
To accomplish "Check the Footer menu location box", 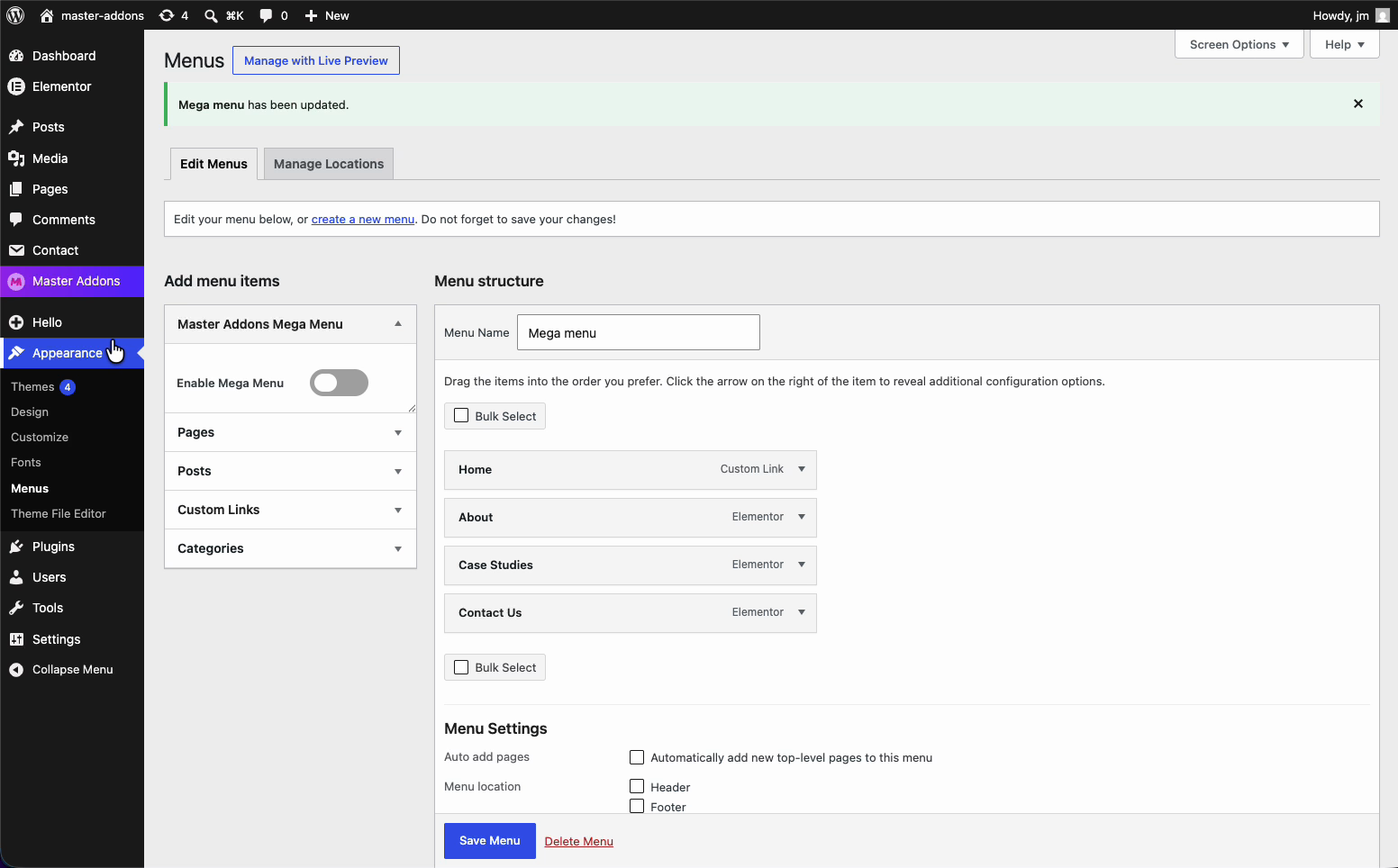I will [x=637, y=806].
